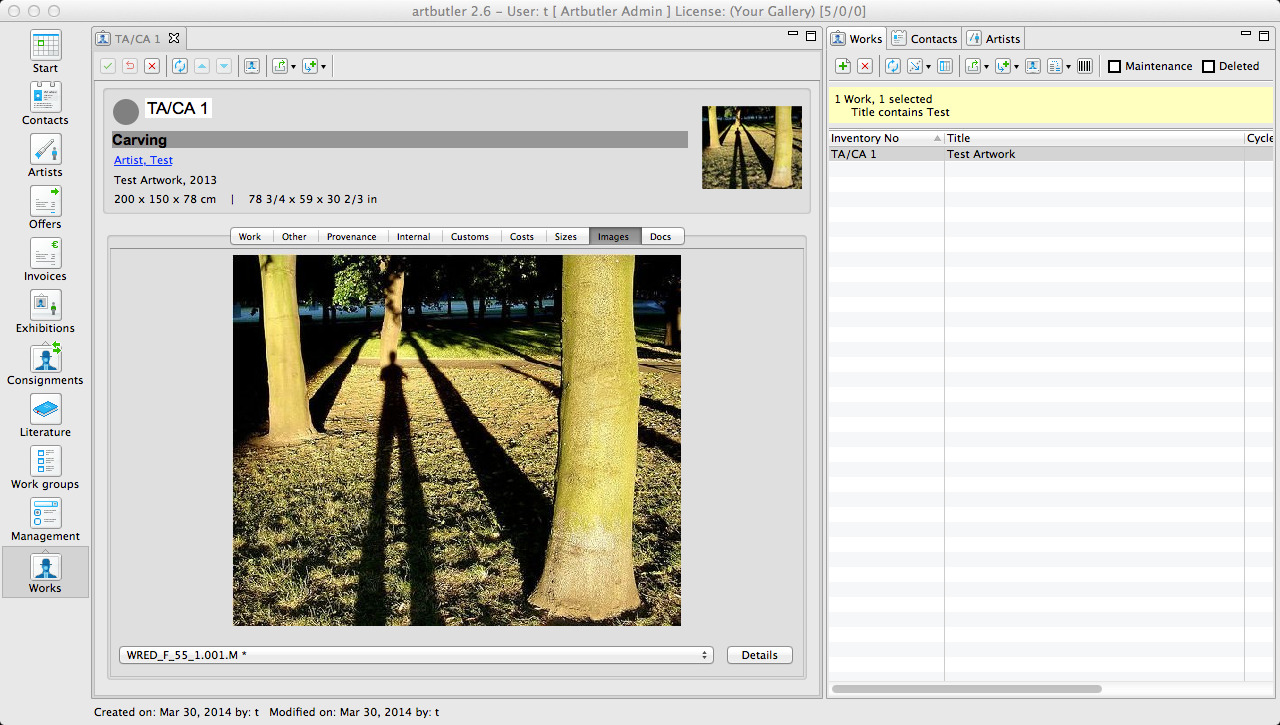Toggle the Deleted checkbox

(1208, 66)
